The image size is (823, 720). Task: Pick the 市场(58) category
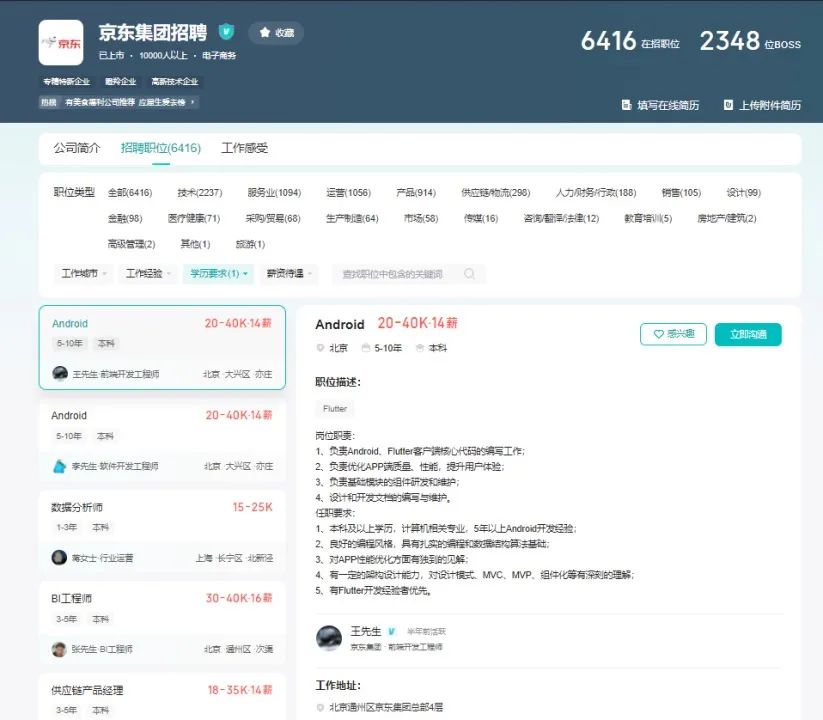point(421,218)
